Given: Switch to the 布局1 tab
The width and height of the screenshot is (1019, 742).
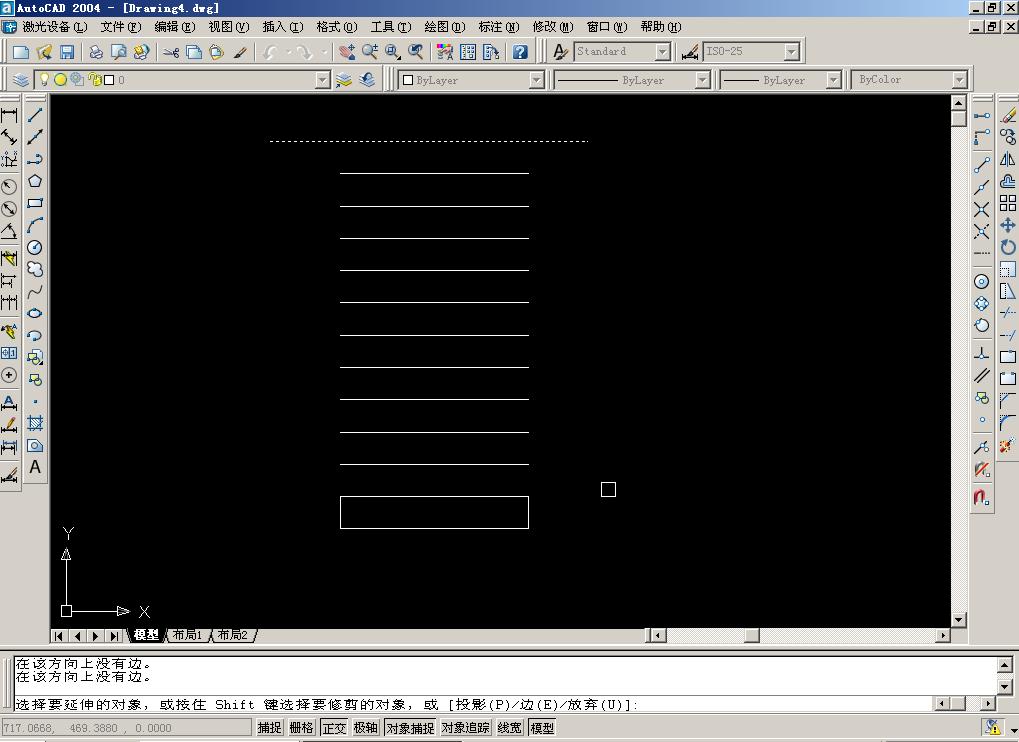Looking at the screenshot, I should 188,635.
